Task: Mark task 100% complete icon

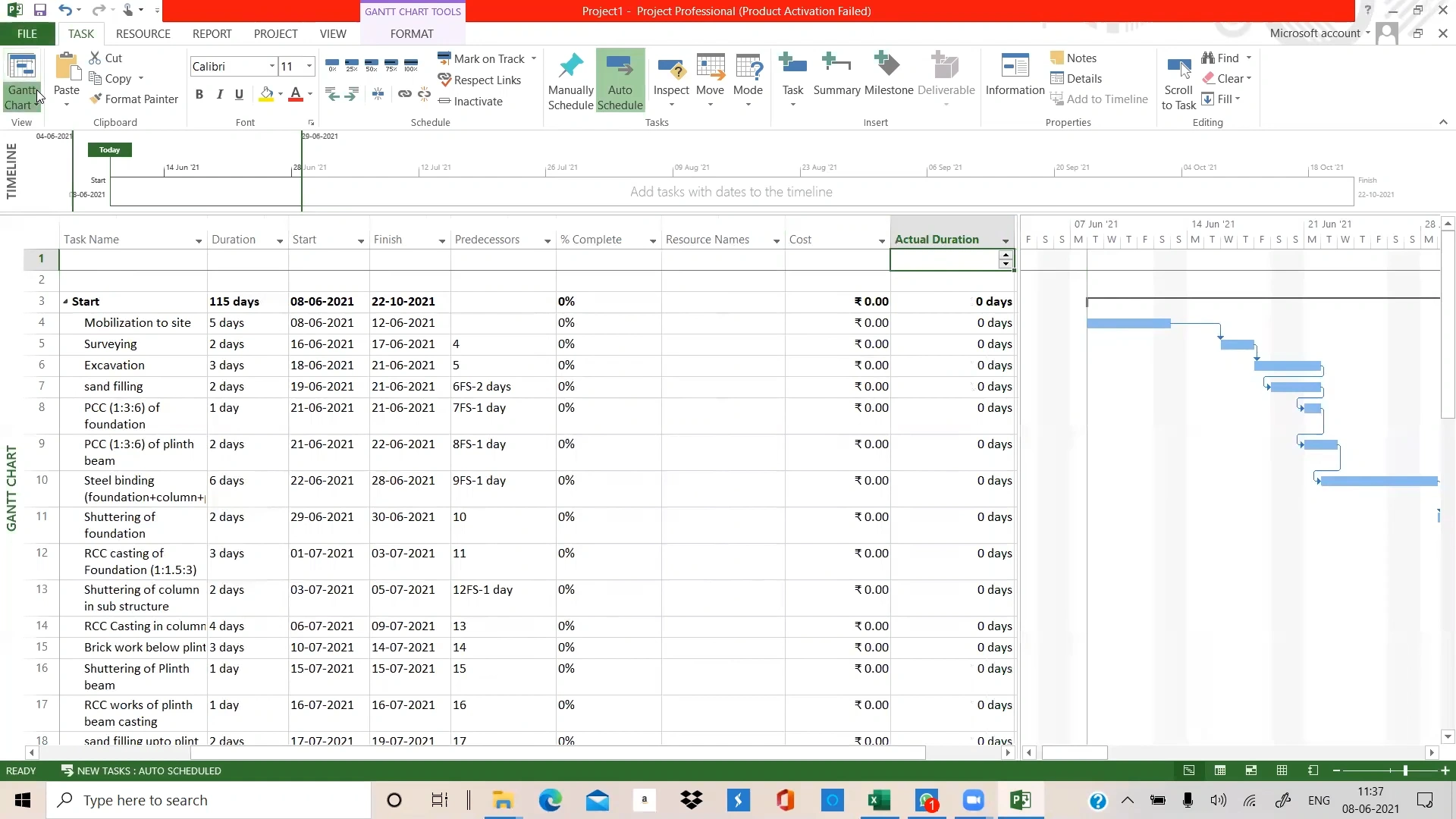Action: tap(411, 65)
